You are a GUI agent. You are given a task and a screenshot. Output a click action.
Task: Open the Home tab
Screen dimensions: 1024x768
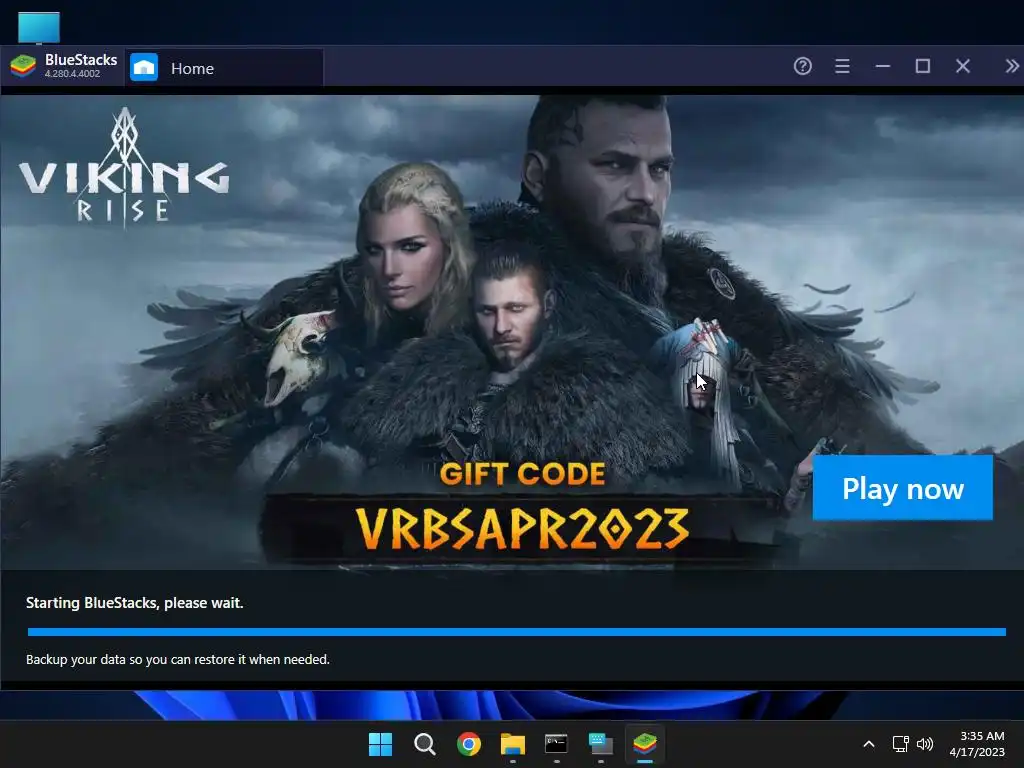pyautogui.click(x=224, y=68)
